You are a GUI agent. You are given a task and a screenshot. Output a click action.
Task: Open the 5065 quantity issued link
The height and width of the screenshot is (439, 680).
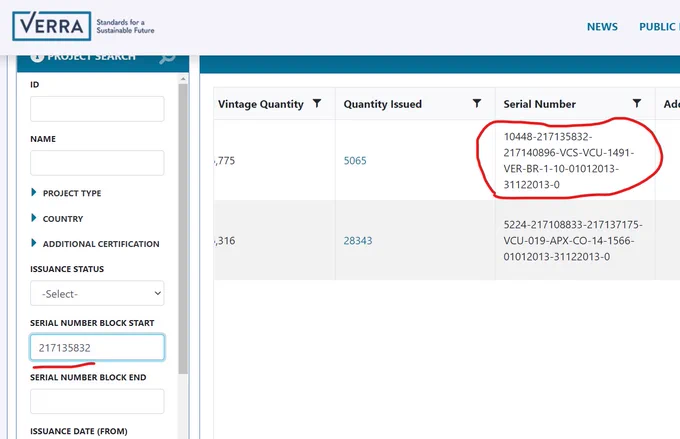point(355,161)
